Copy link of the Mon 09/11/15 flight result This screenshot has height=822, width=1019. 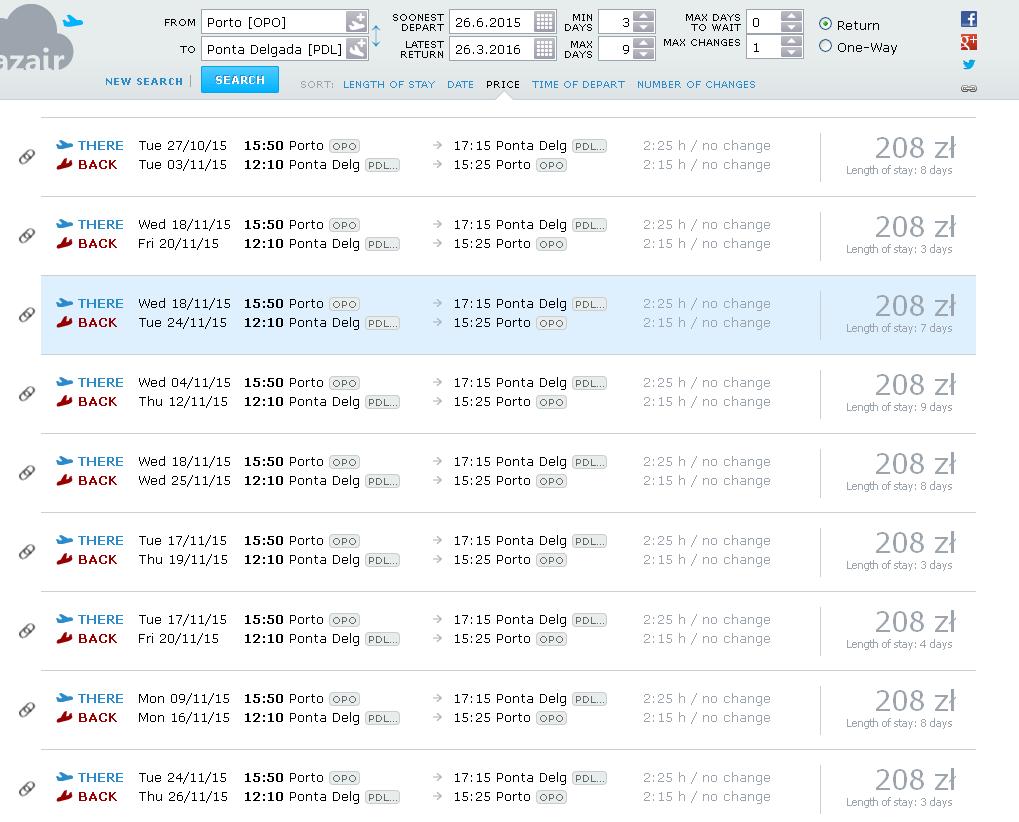coord(27,710)
